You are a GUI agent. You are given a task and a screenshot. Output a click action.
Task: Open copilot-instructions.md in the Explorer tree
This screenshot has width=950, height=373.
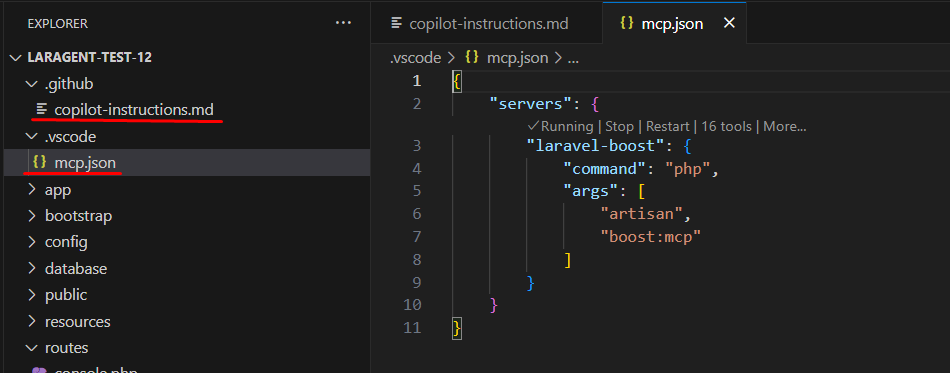(134, 110)
